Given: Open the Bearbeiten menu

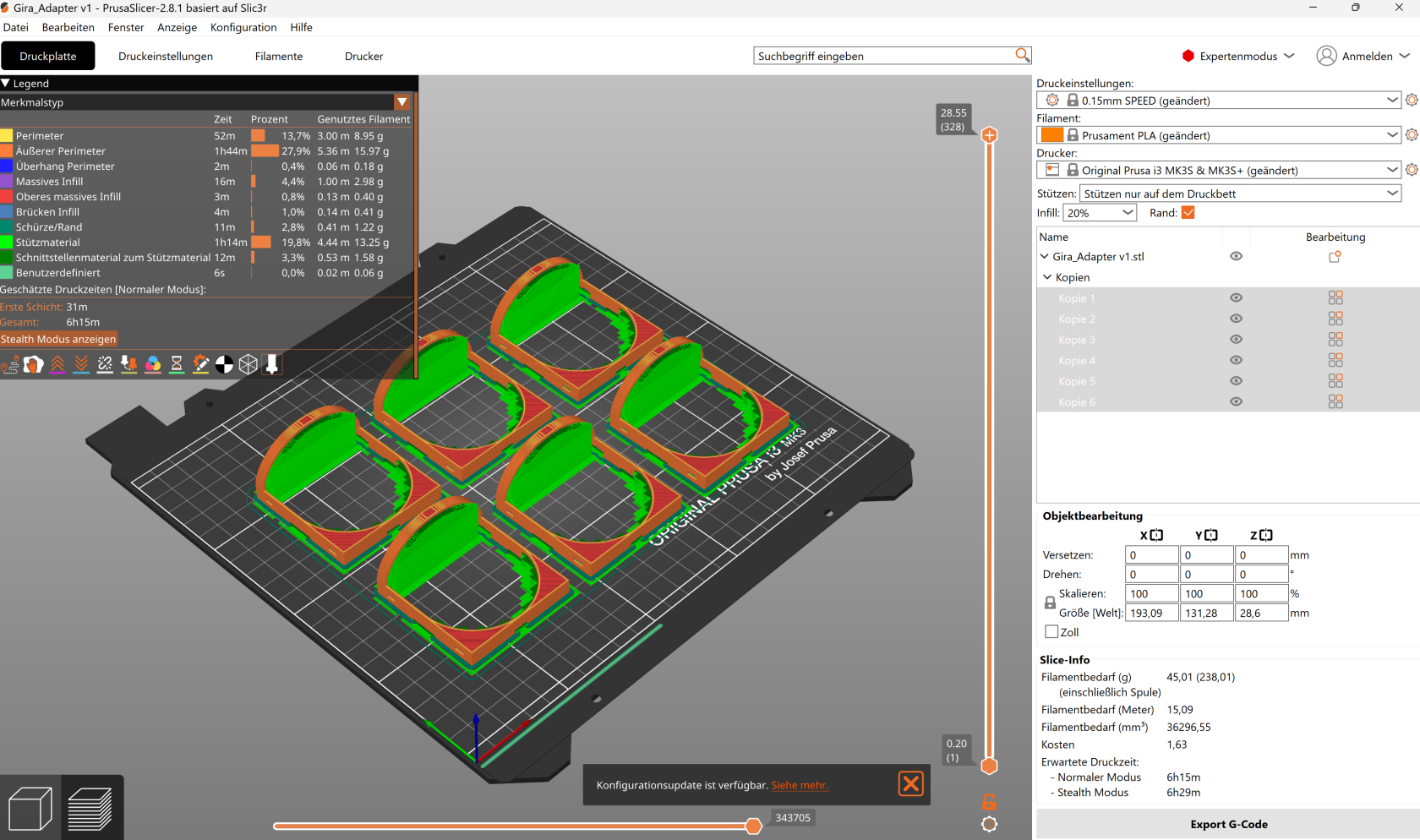Looking at the screenshot, I should (x=68, y=27).
